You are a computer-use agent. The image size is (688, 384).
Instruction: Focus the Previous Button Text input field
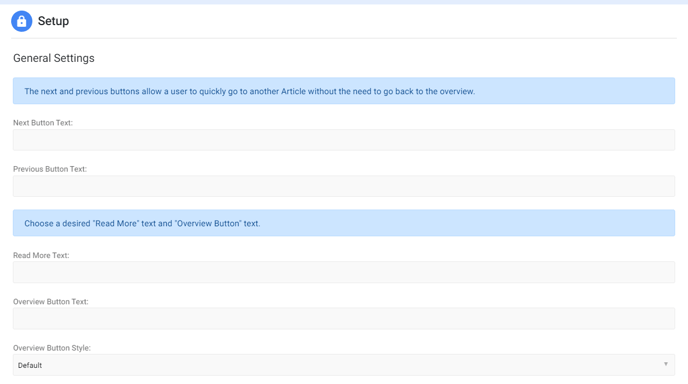[x=344, y=186]
